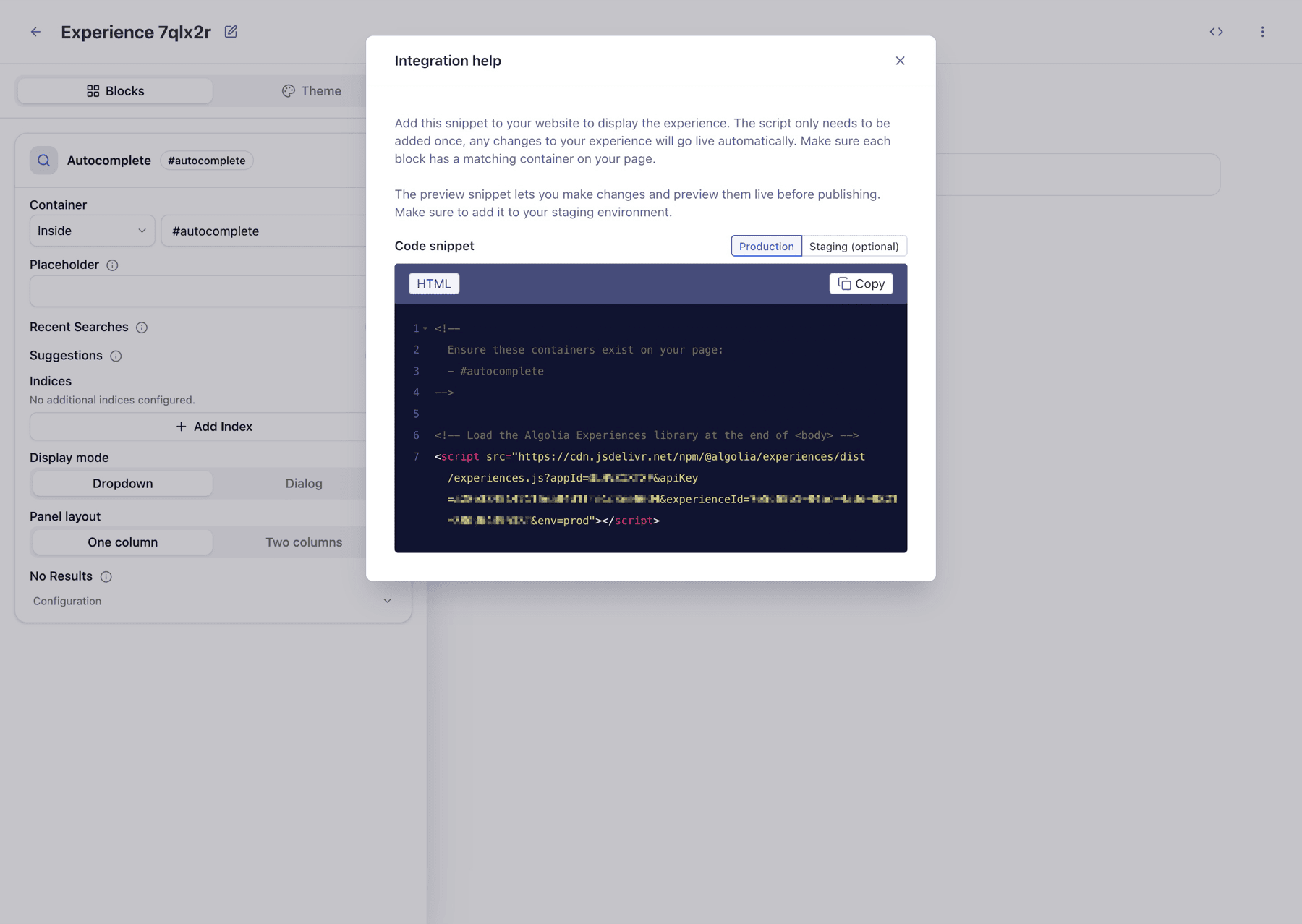Expand the Configuration section

pos(213,601)
